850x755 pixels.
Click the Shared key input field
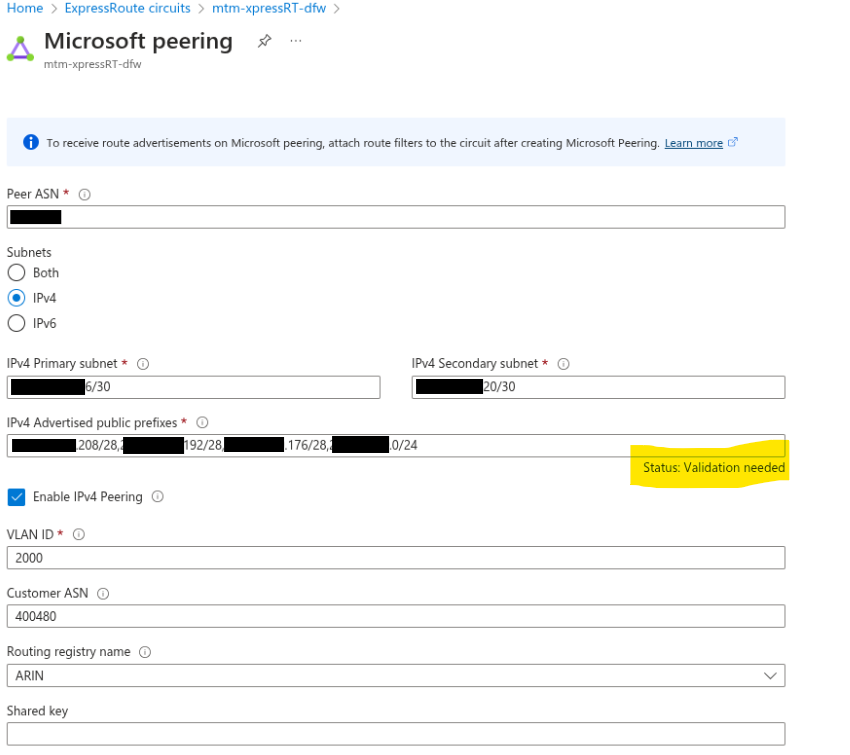396,734
